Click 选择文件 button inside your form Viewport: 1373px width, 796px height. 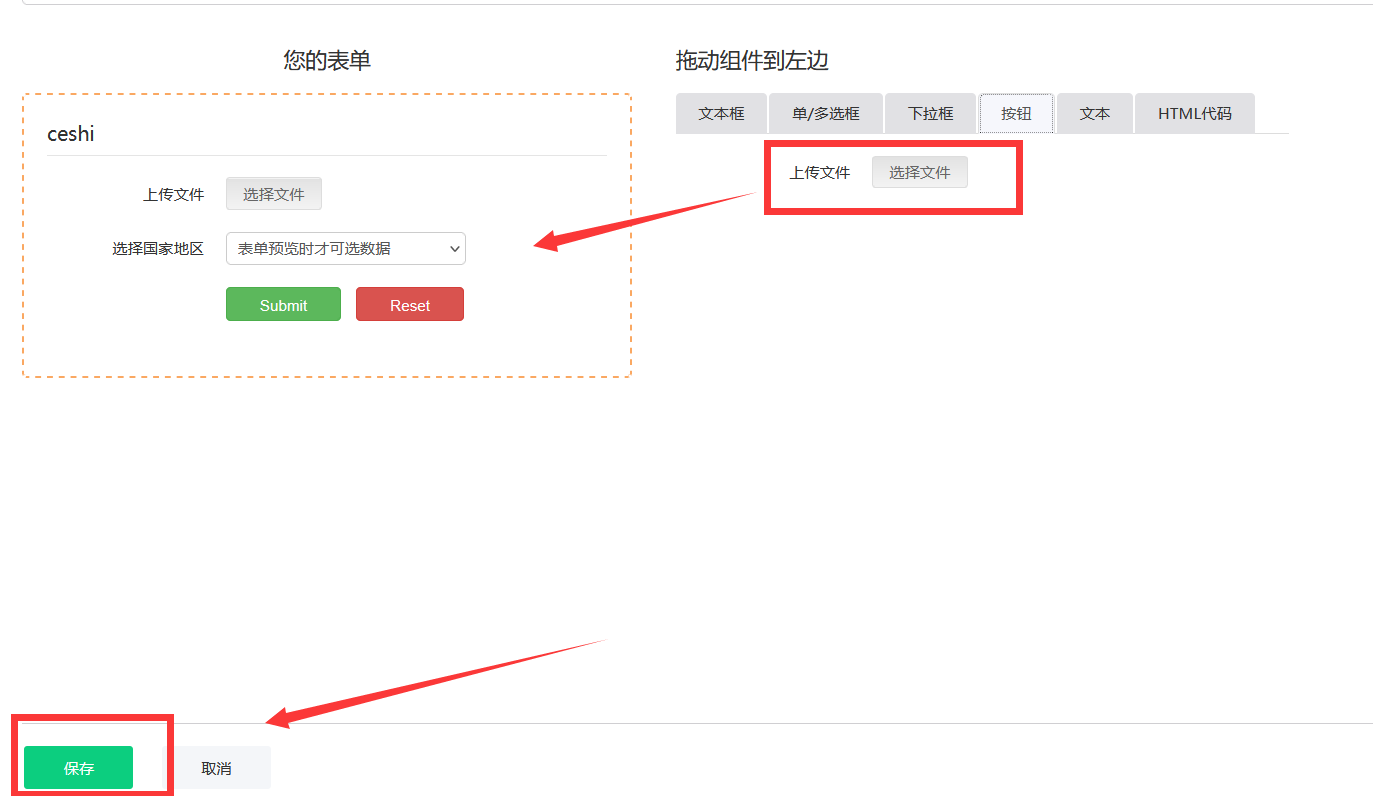pyautogui.click(x=274, y=194)
